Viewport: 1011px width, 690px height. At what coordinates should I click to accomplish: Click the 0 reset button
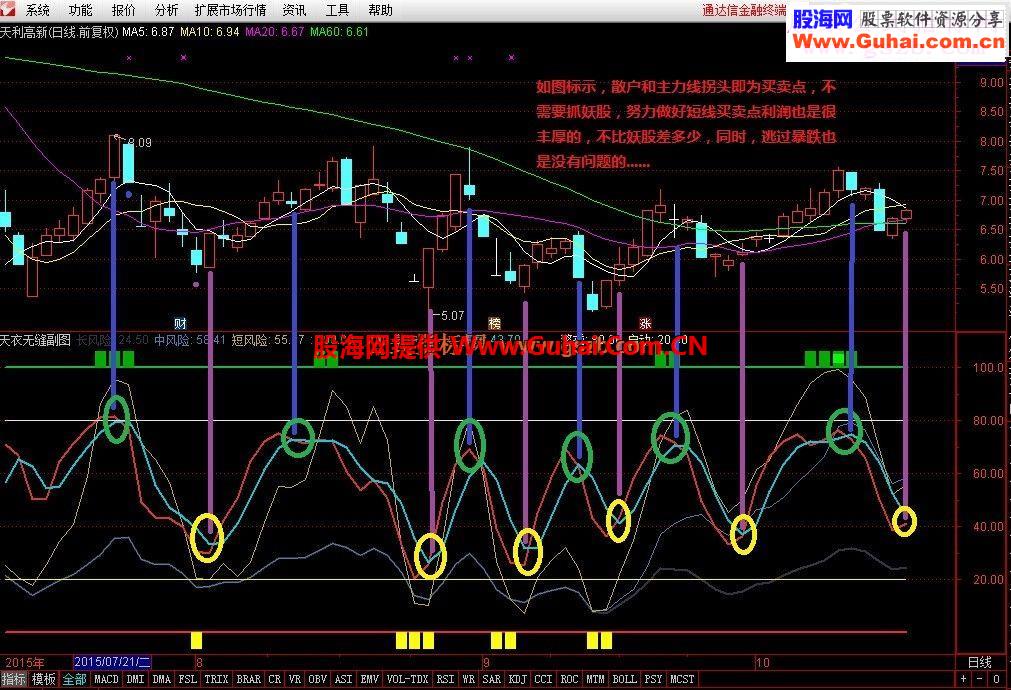click(996, 679)
